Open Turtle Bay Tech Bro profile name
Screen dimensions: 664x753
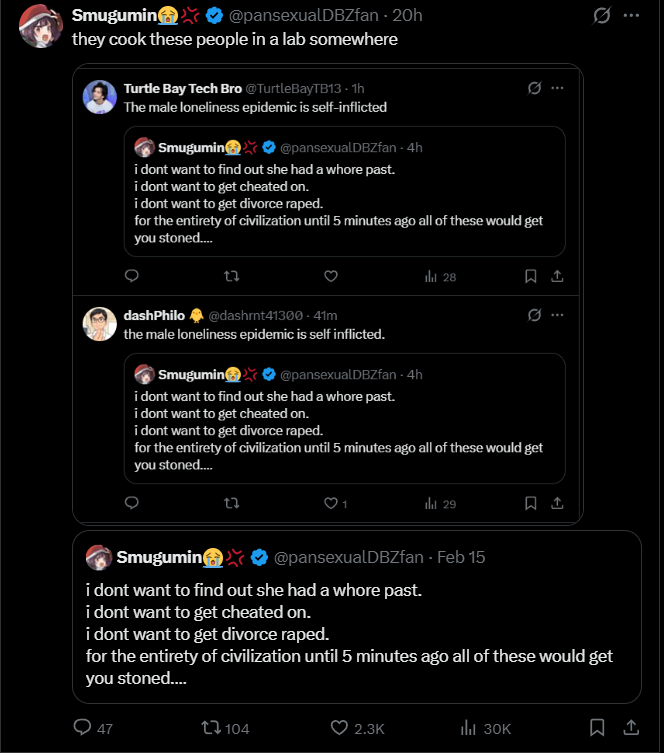(183, 88)
